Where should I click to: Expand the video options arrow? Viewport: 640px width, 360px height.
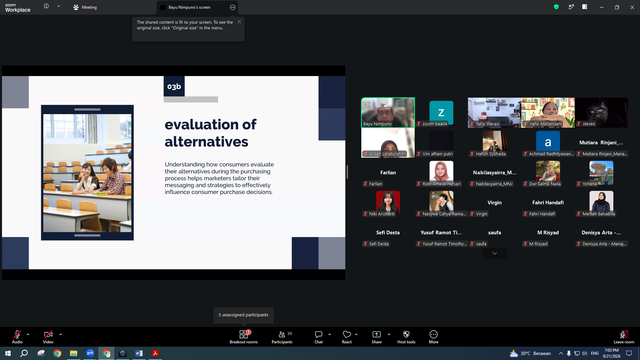(x=60, y=334)
